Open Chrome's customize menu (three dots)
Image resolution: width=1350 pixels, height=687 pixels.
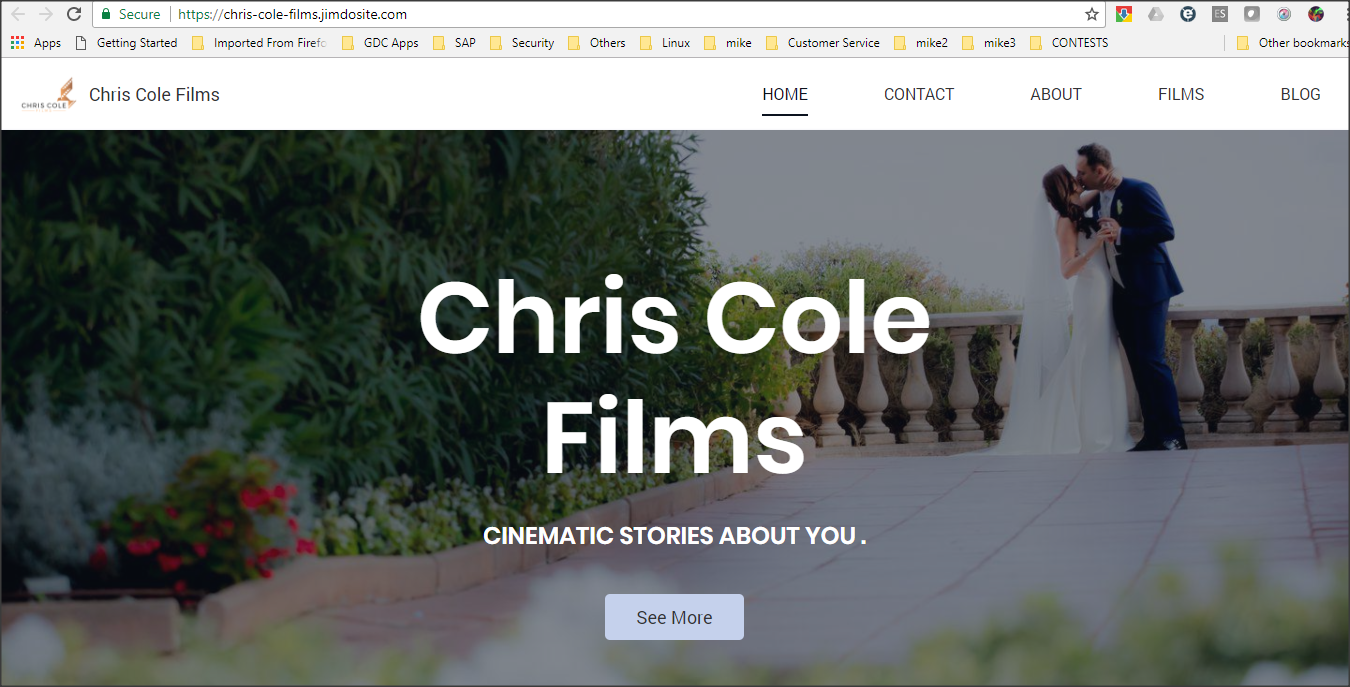coord(1345,14)
